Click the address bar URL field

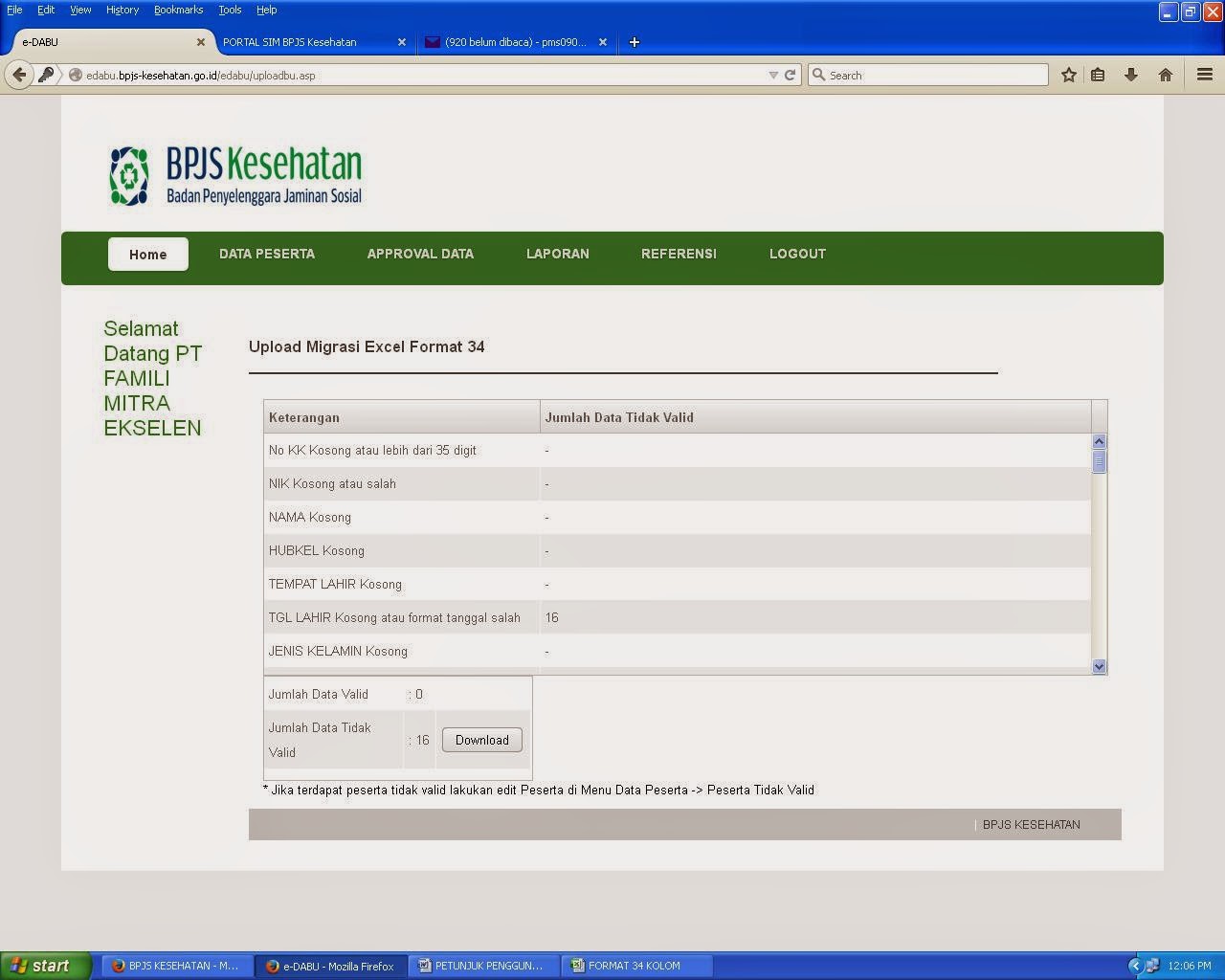pos(421,75)
